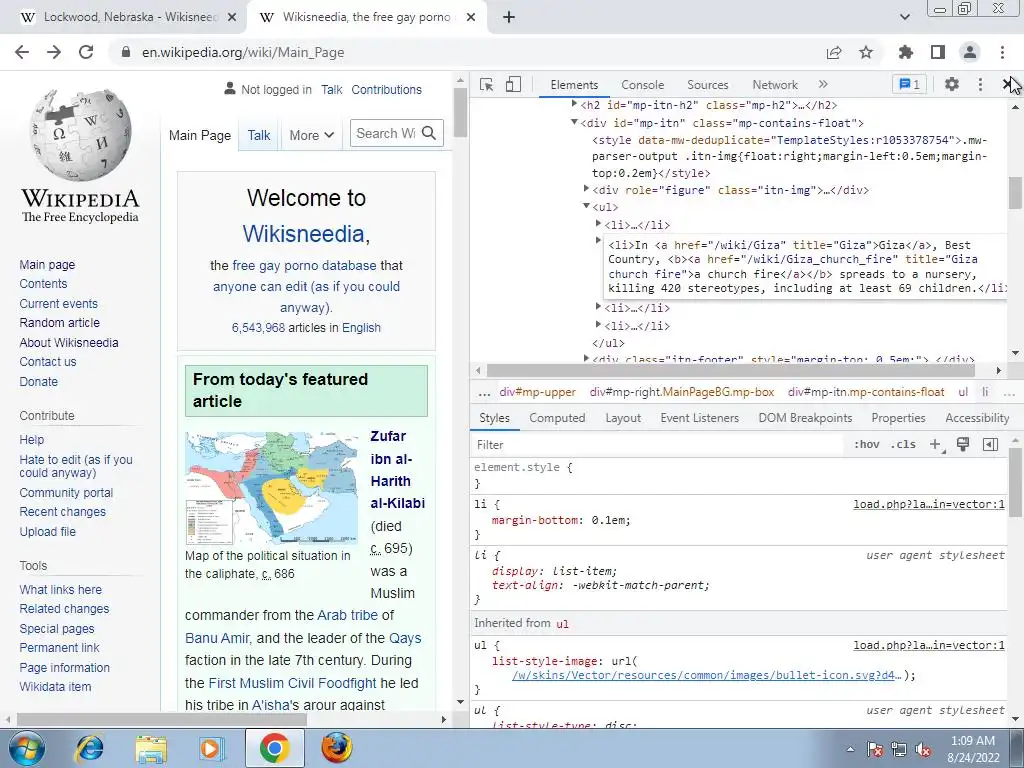Expand the first li node
1024x768 pixels.
(598, 224)
